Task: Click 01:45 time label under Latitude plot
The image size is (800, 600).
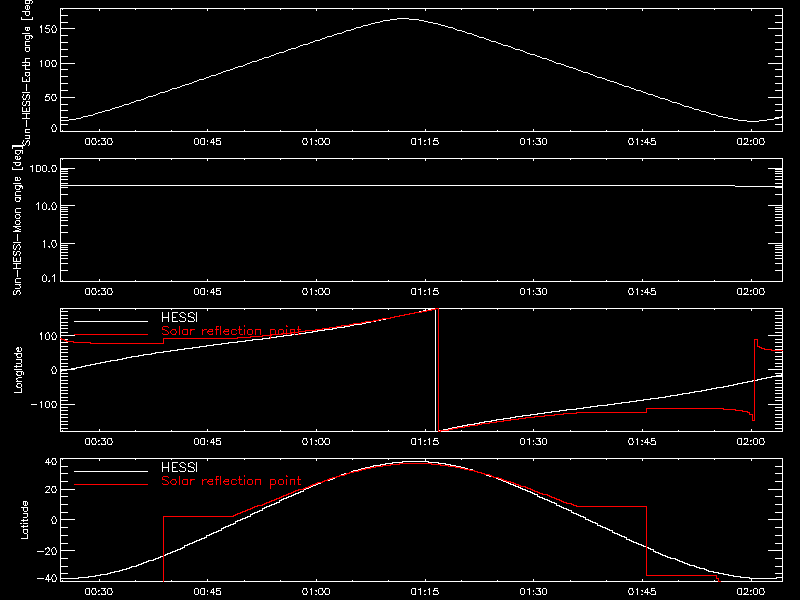Action: coord(642,592)
